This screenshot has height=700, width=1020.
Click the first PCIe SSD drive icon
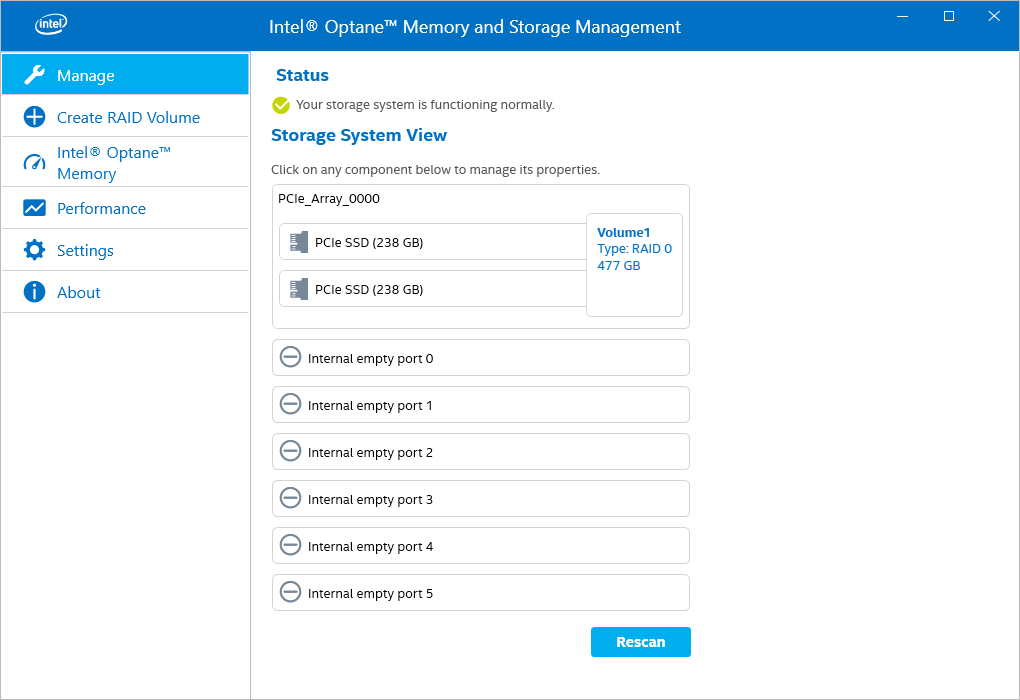pyautogui.click(x=299, y=242)
